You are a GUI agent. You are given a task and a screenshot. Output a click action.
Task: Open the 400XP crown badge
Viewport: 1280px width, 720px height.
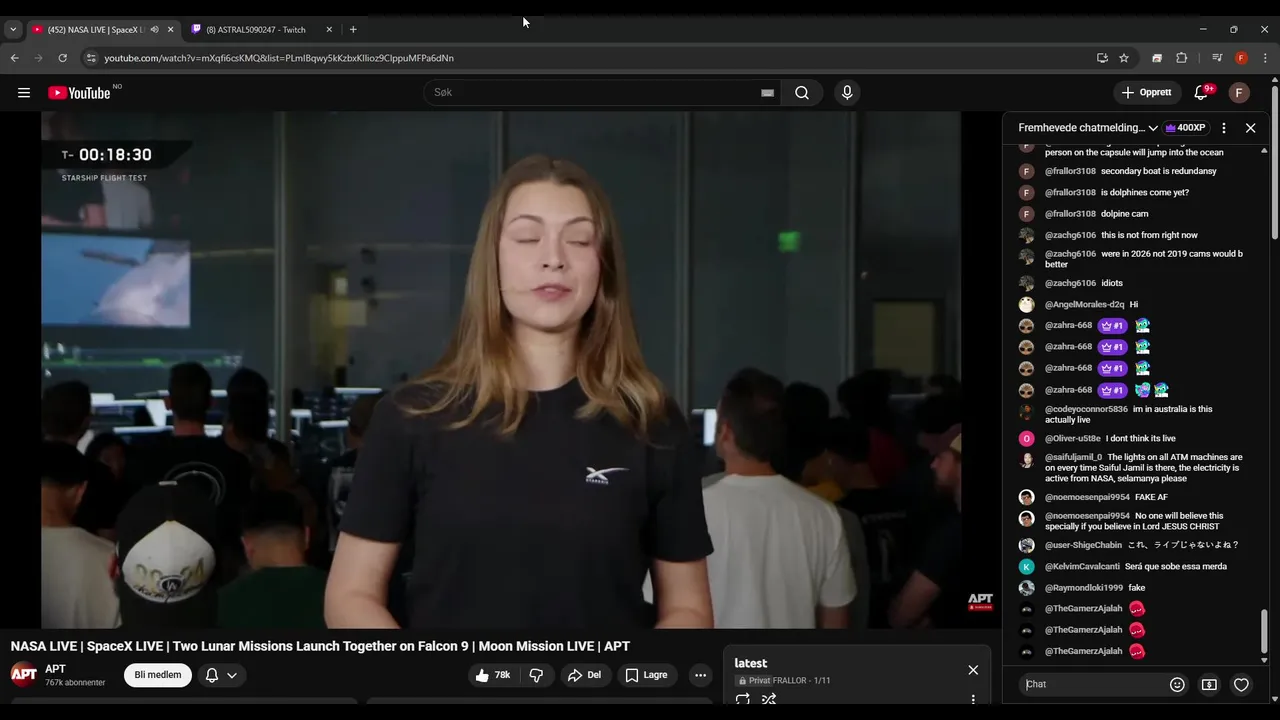1185,128
